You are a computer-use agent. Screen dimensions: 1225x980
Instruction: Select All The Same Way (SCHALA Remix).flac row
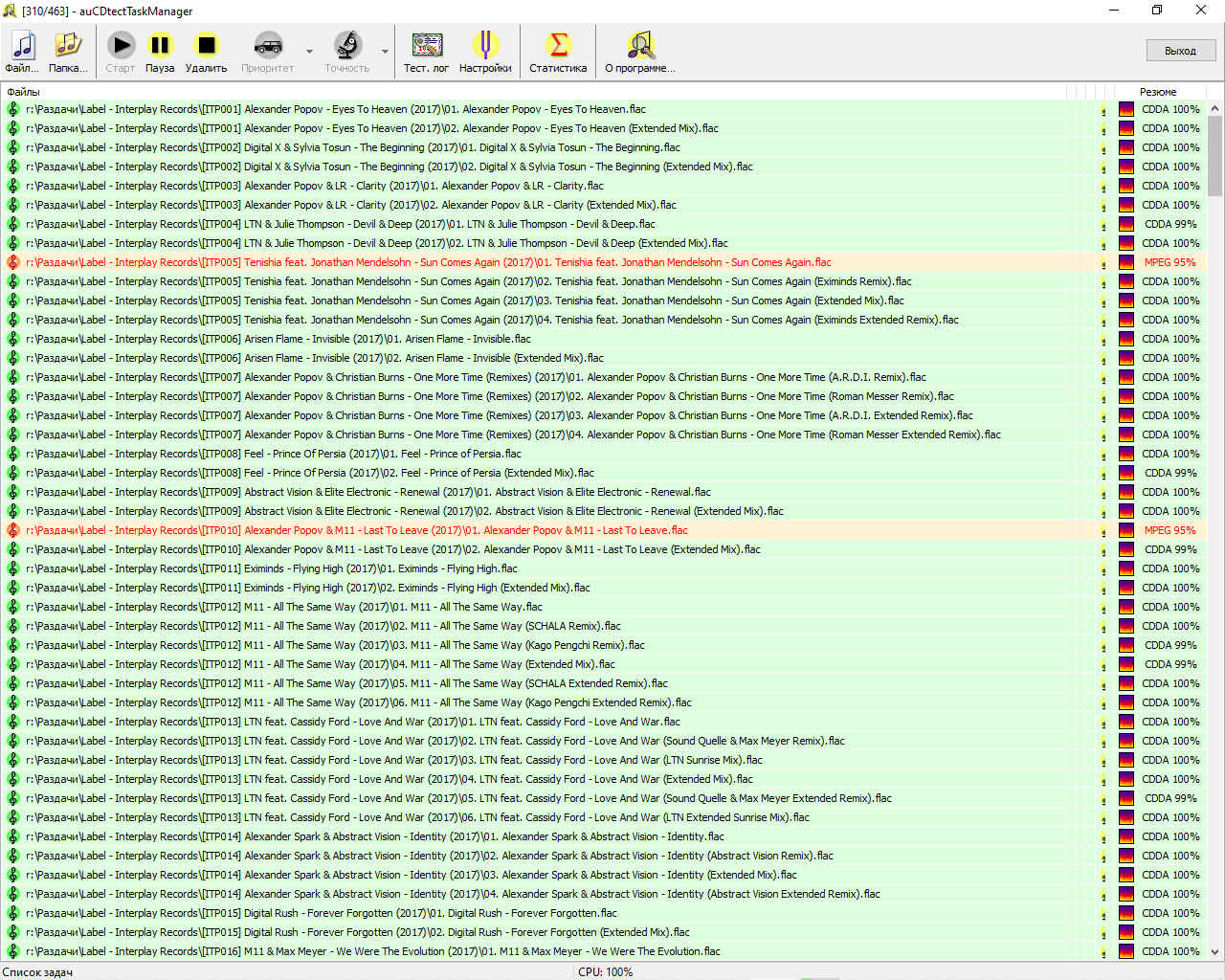(x=605, y=626)
